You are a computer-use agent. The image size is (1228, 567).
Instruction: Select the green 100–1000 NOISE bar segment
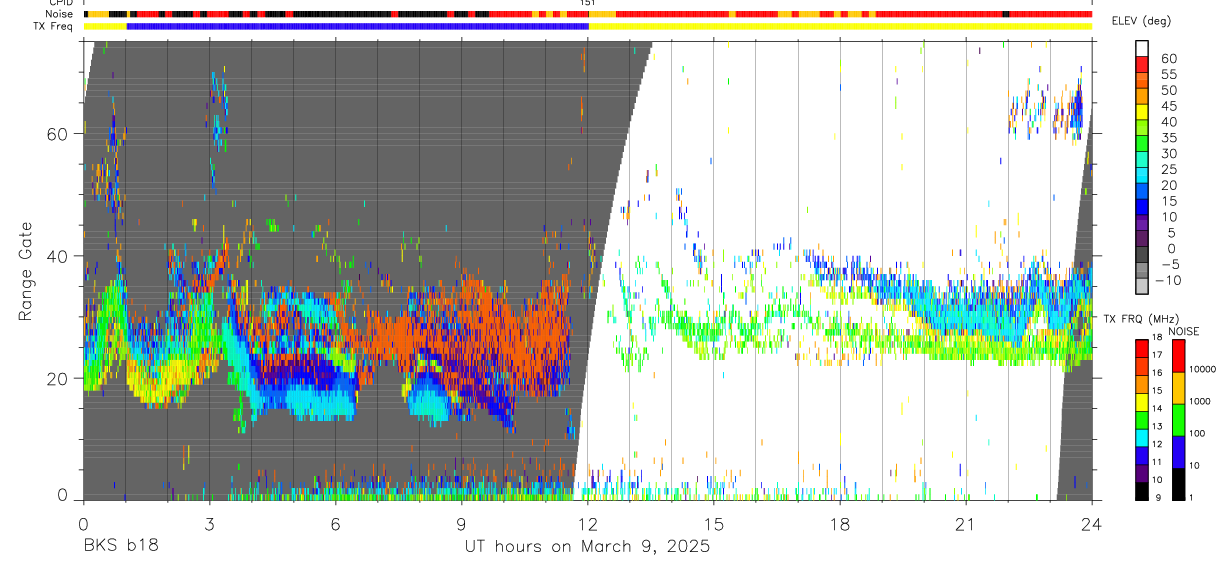point(1177,420)
